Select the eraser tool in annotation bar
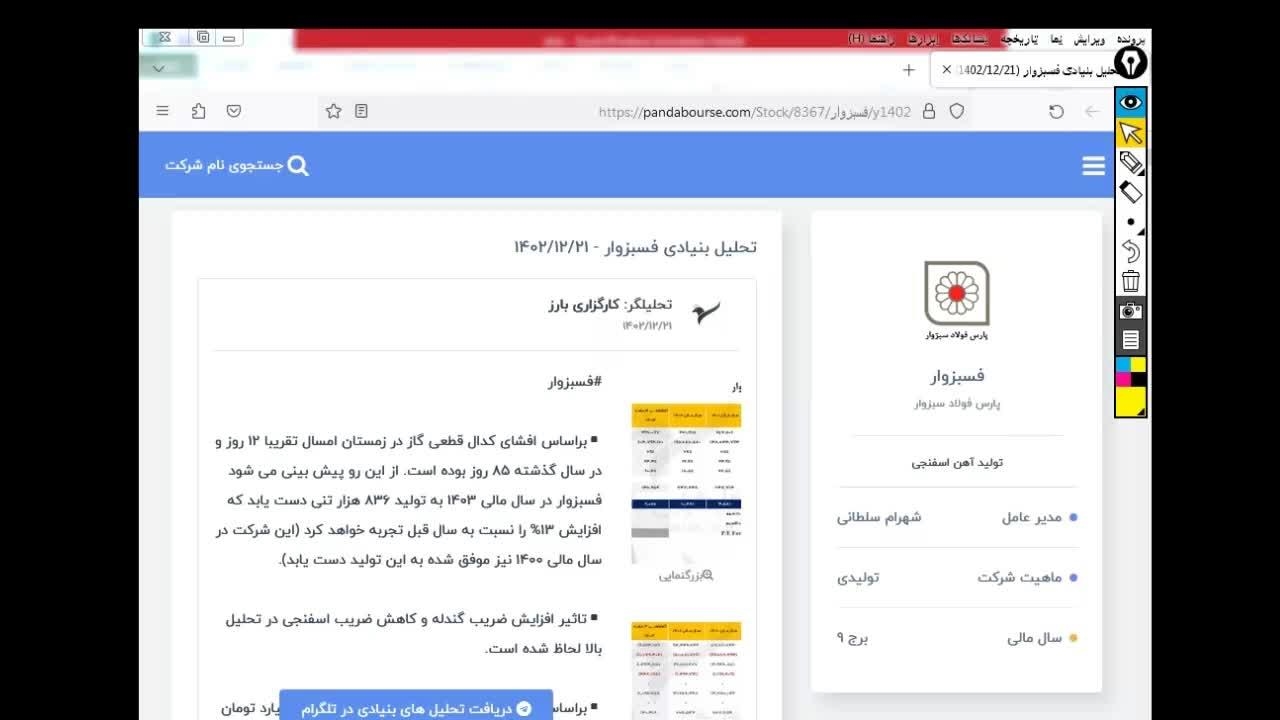 pyautogui.click(x=1131, y=192)
